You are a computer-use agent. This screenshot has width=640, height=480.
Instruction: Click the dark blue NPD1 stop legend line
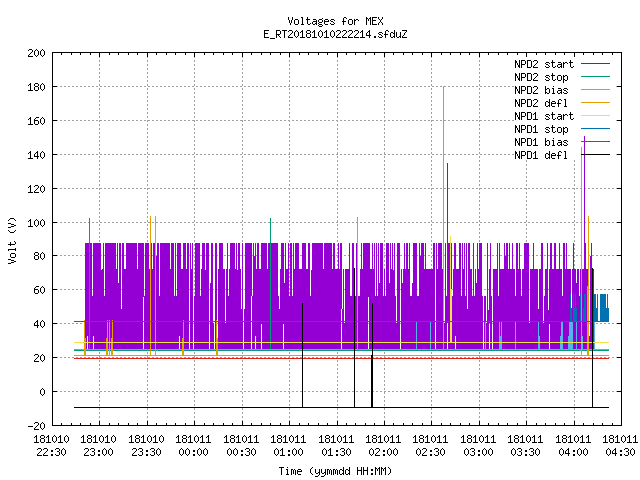click(595, 129)
